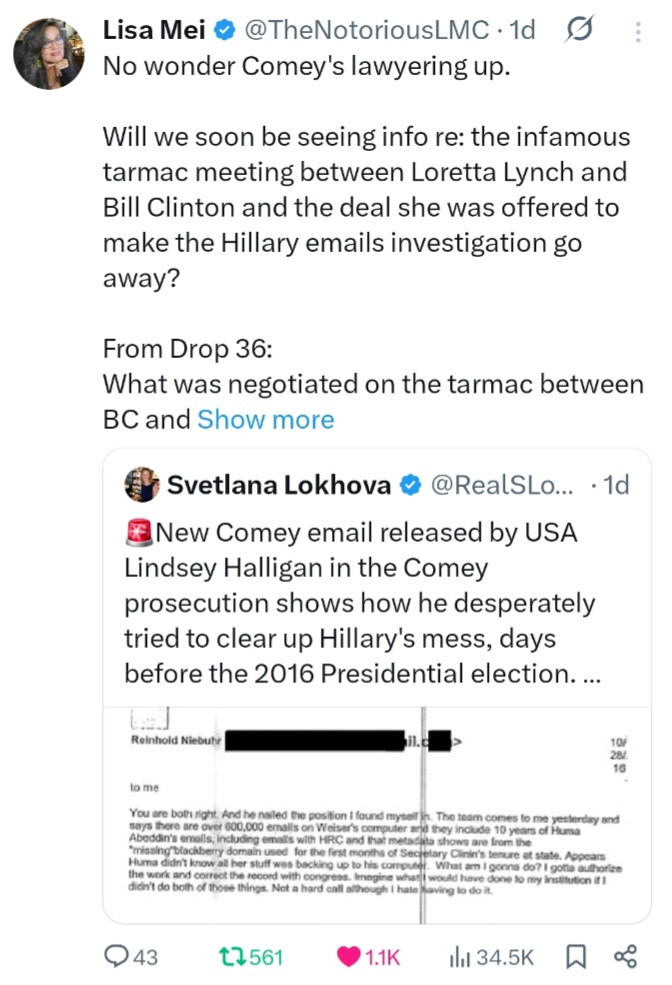Toggle bookmark for this post
The height and width of the screenshot is (985, 672).
[576, 956]
